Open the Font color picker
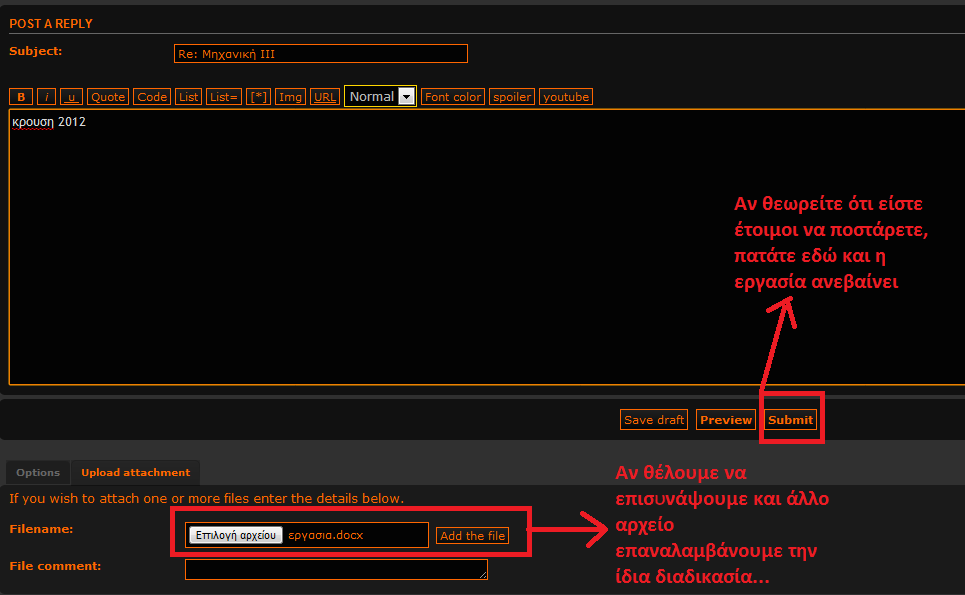965x595 pixels. pos(453,97)
